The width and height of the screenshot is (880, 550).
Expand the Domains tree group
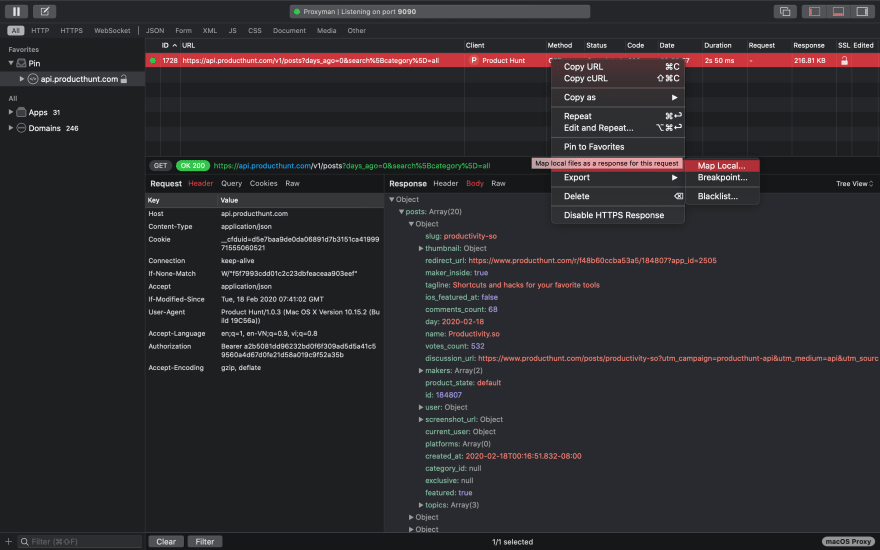point(11,128)
